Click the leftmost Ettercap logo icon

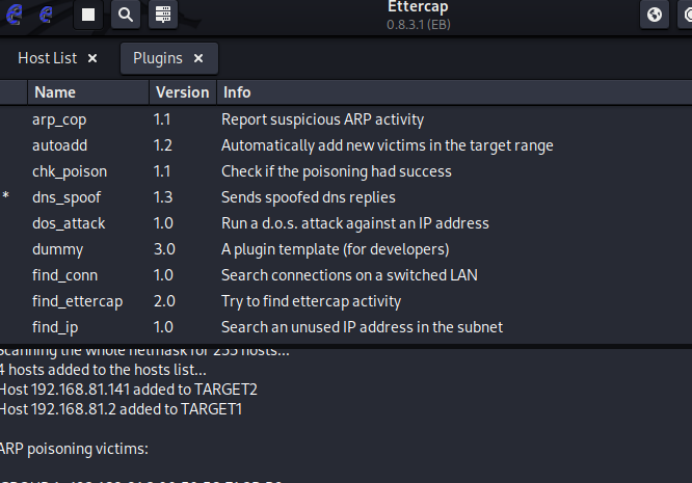[x=16, y=14]
